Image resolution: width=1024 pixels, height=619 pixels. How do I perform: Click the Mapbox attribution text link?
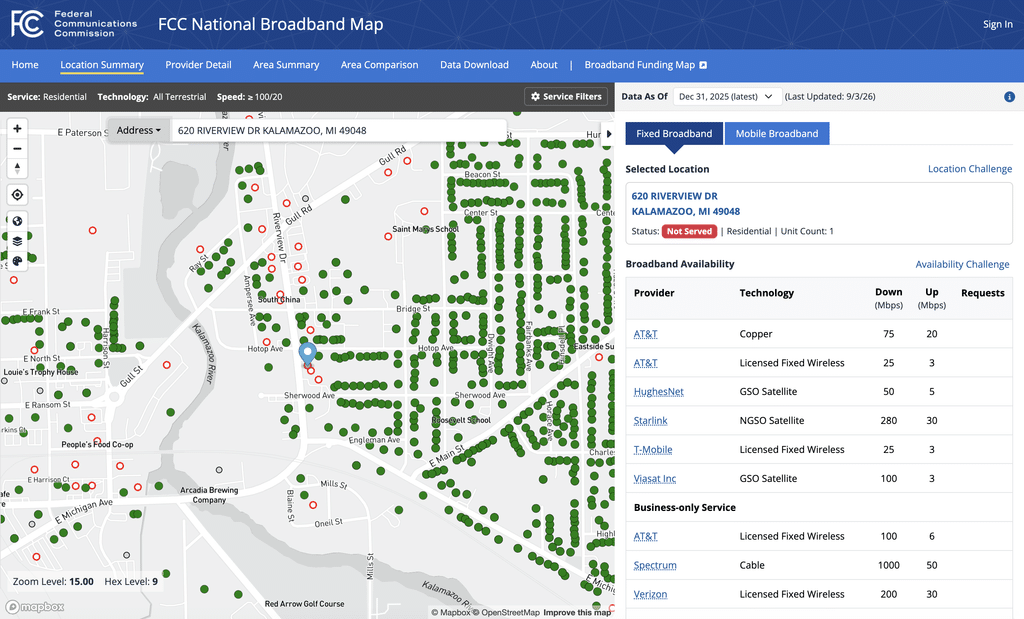(451, 612)
